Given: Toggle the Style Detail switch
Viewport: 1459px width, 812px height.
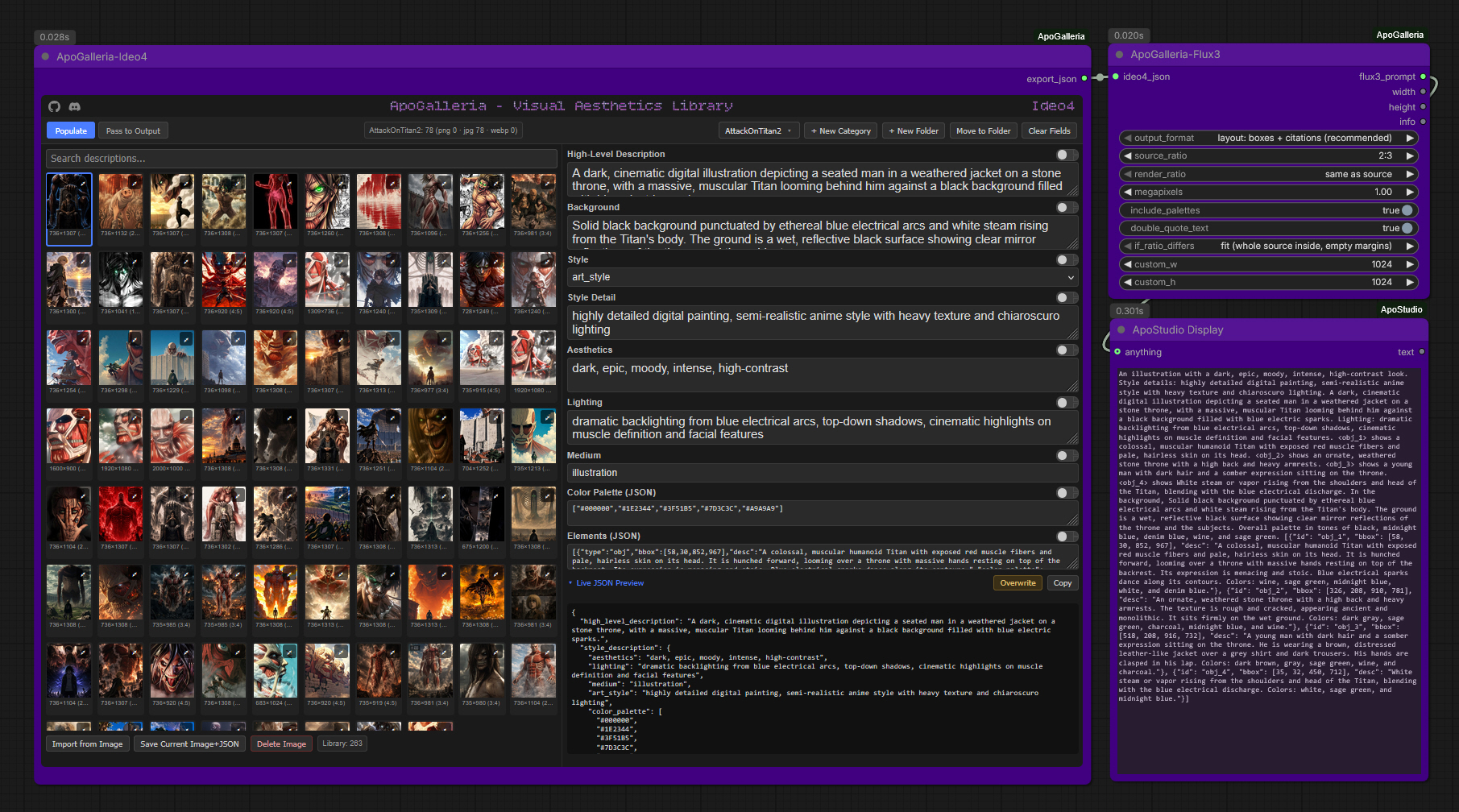Looking at the screenshot, I should [1067, 298].
